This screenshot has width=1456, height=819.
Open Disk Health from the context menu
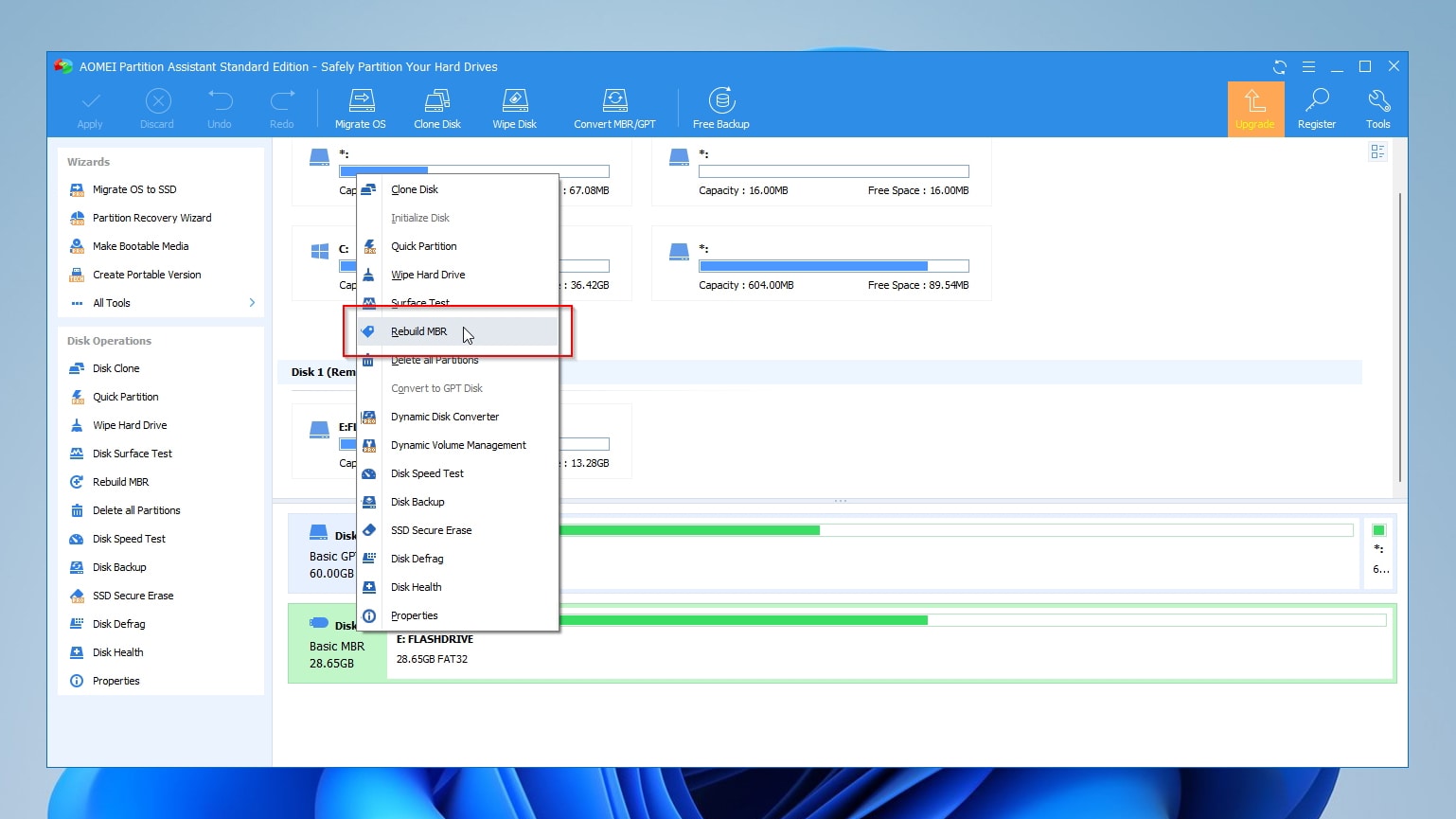pos(457,587)
